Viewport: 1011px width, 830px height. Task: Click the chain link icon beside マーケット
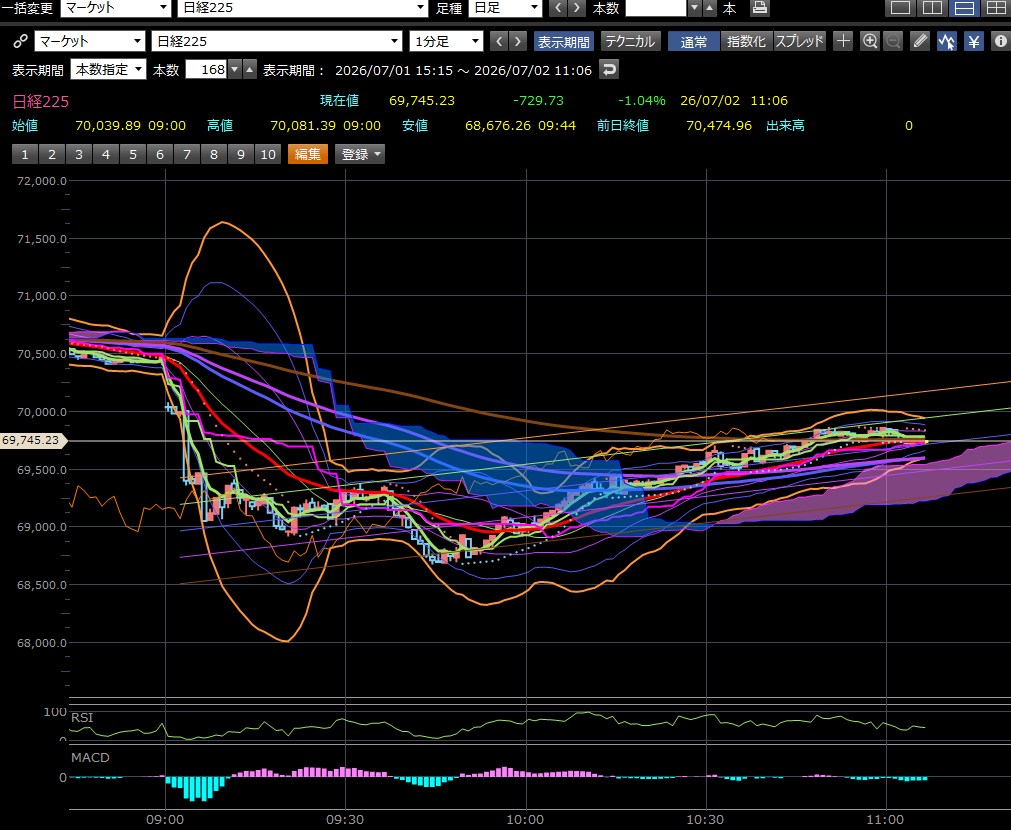20,41
